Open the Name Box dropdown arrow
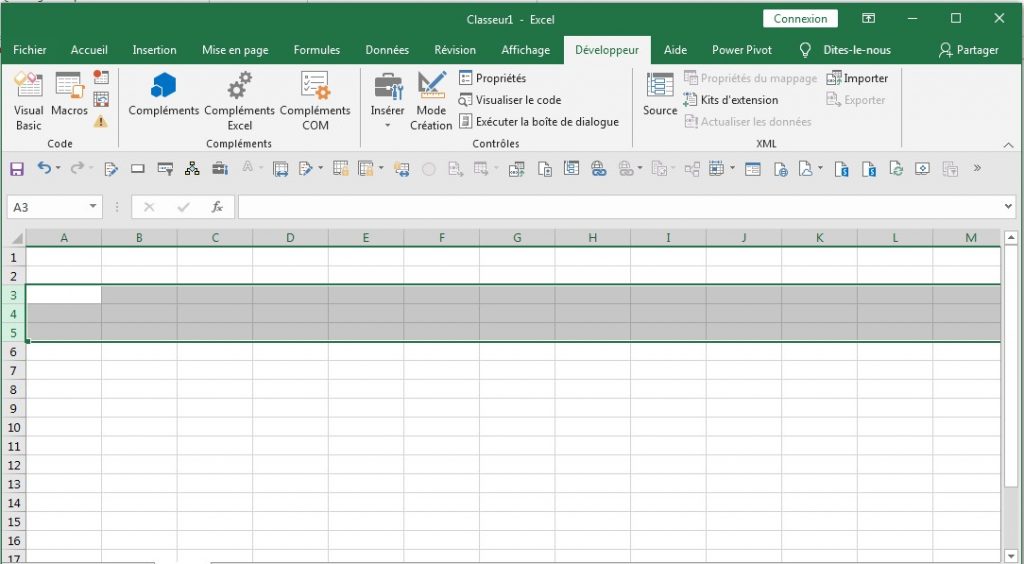 [x=93, y=207]
